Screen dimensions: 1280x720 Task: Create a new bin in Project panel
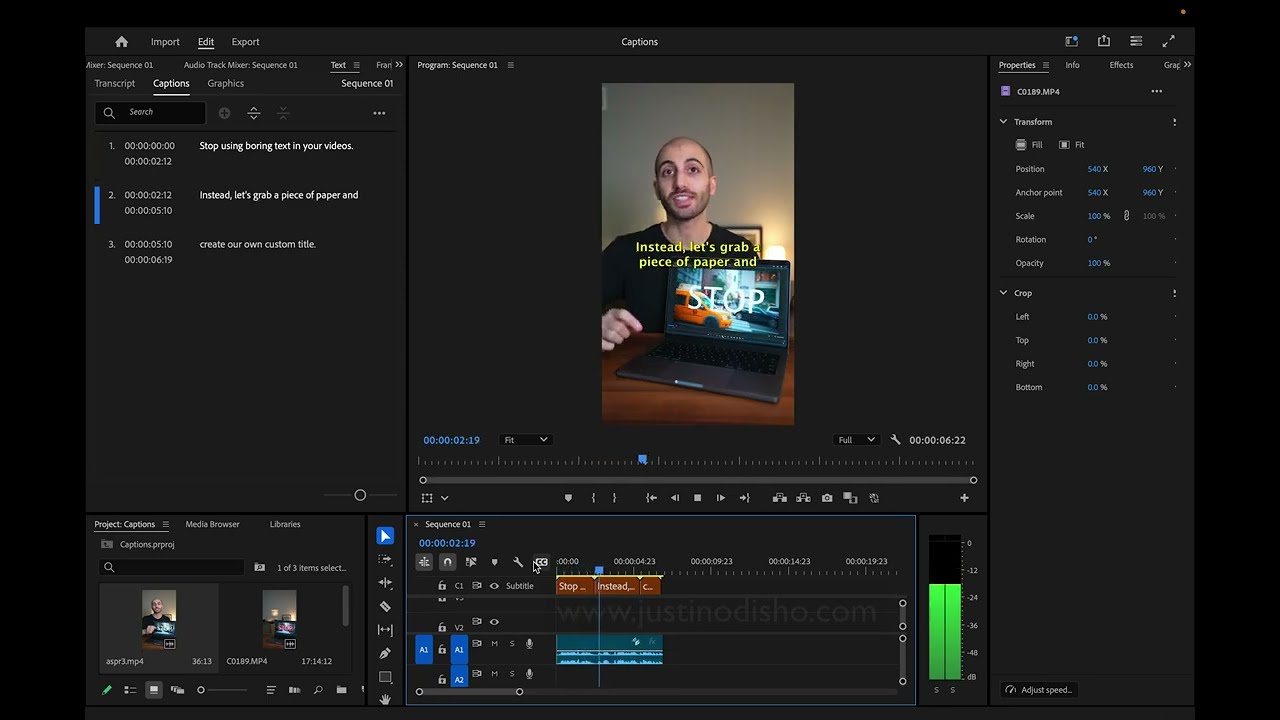tap(341, 690)
